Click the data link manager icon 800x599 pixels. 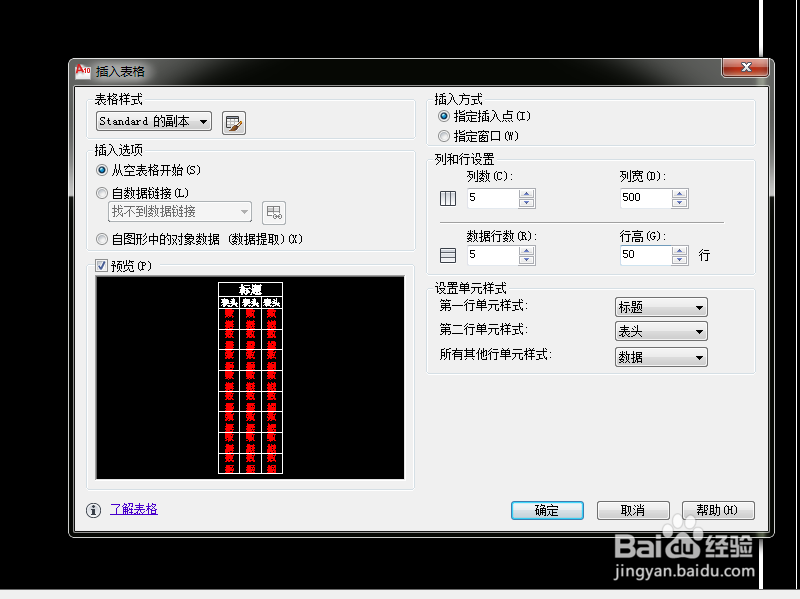coord(273,213)
